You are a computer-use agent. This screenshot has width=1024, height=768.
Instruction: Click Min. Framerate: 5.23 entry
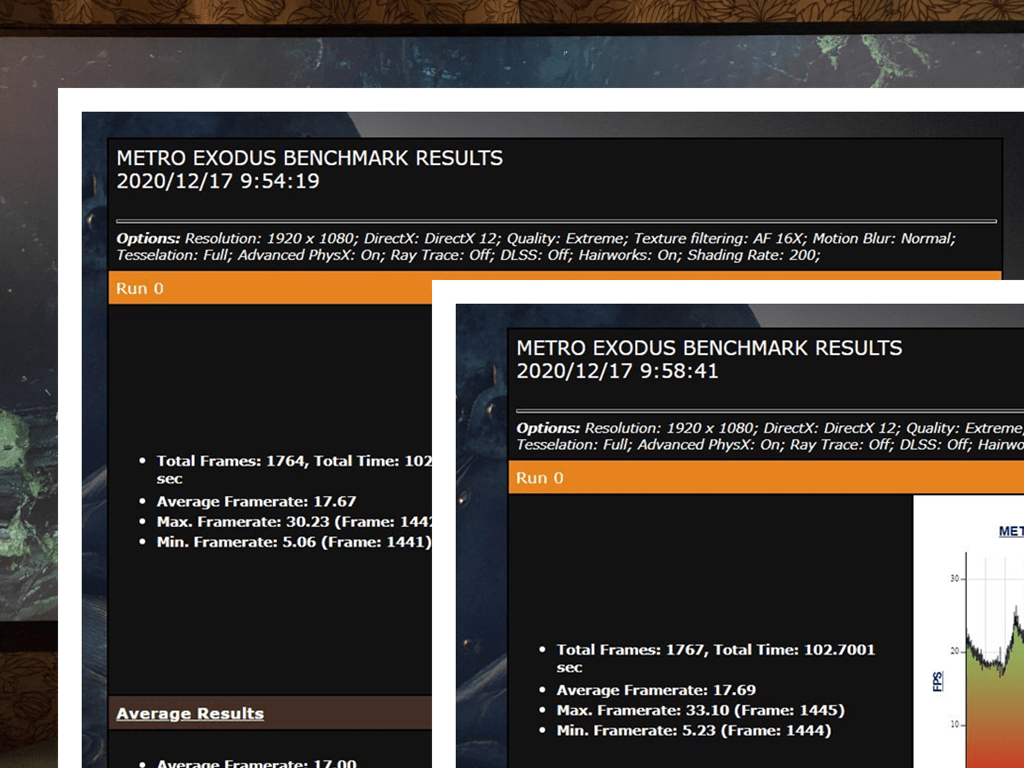coord(694,731)
